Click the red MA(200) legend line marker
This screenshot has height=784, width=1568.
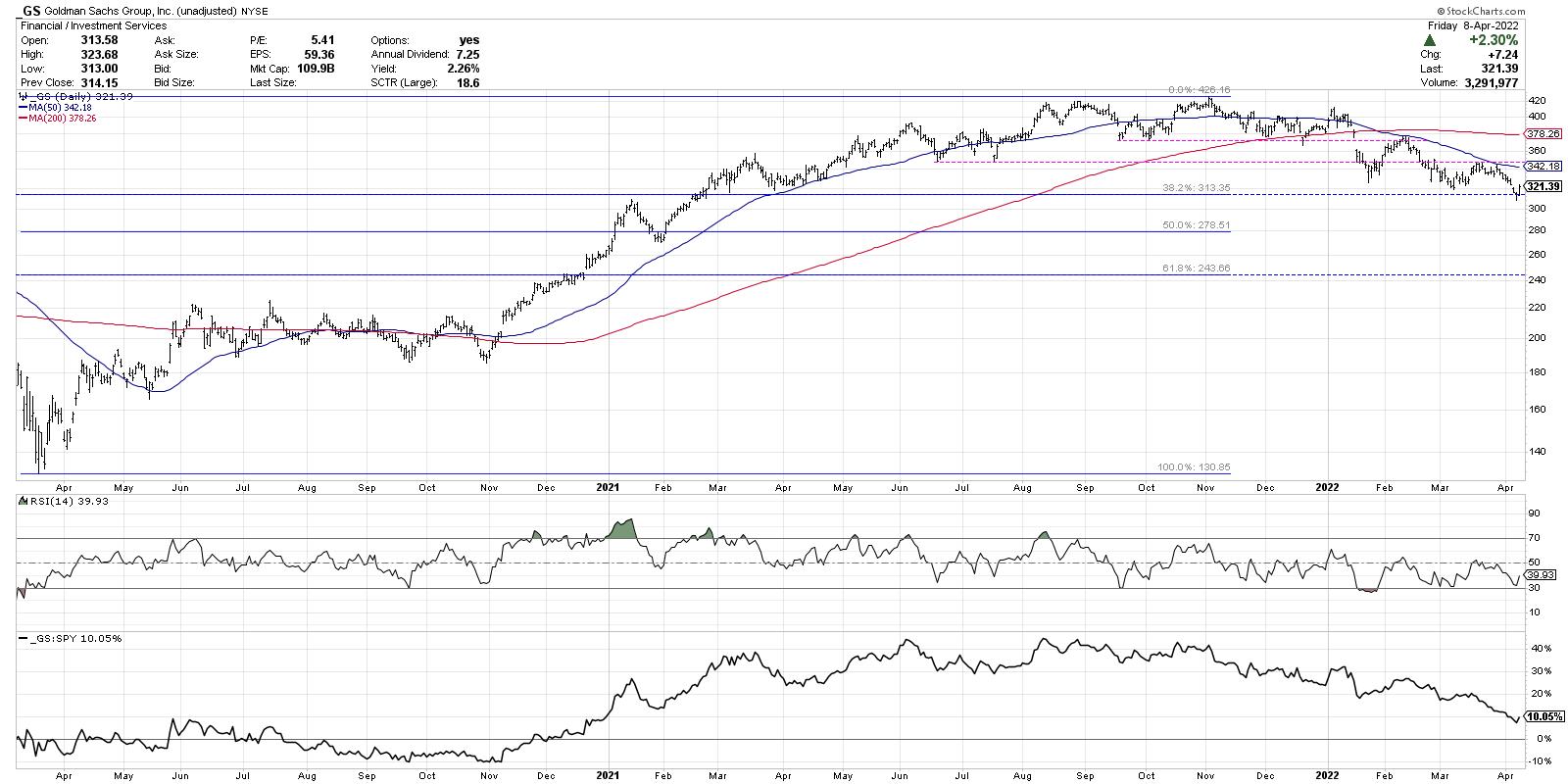(x=23, y=118)
